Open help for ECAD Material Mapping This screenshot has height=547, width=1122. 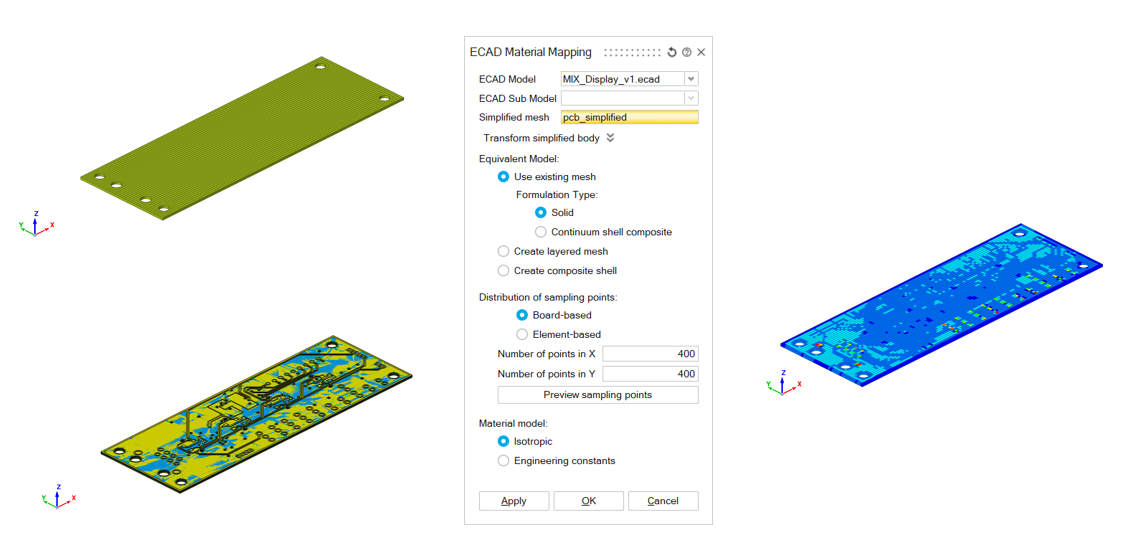click(687, 52)
